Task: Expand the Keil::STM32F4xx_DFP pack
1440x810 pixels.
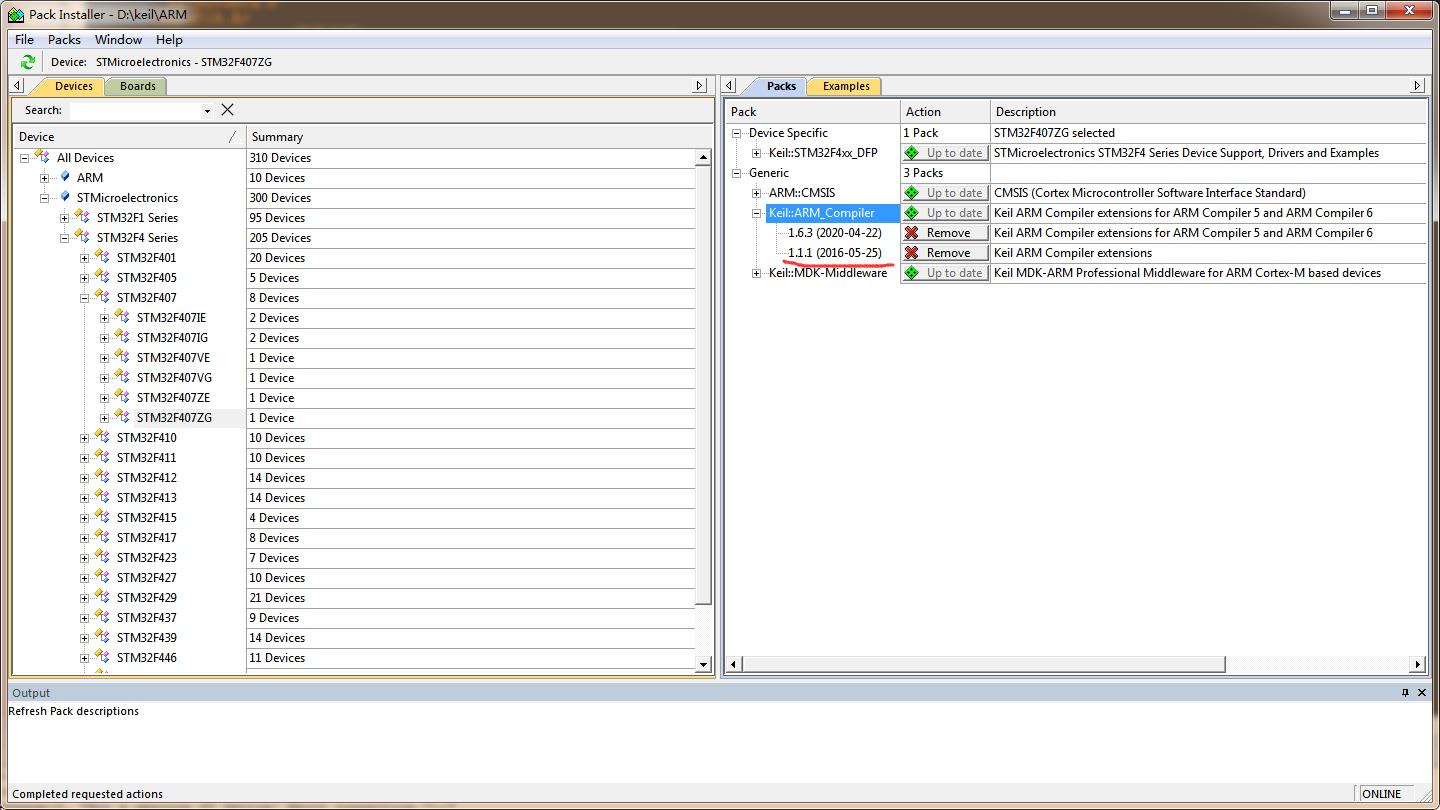Action: pos(757,153)
